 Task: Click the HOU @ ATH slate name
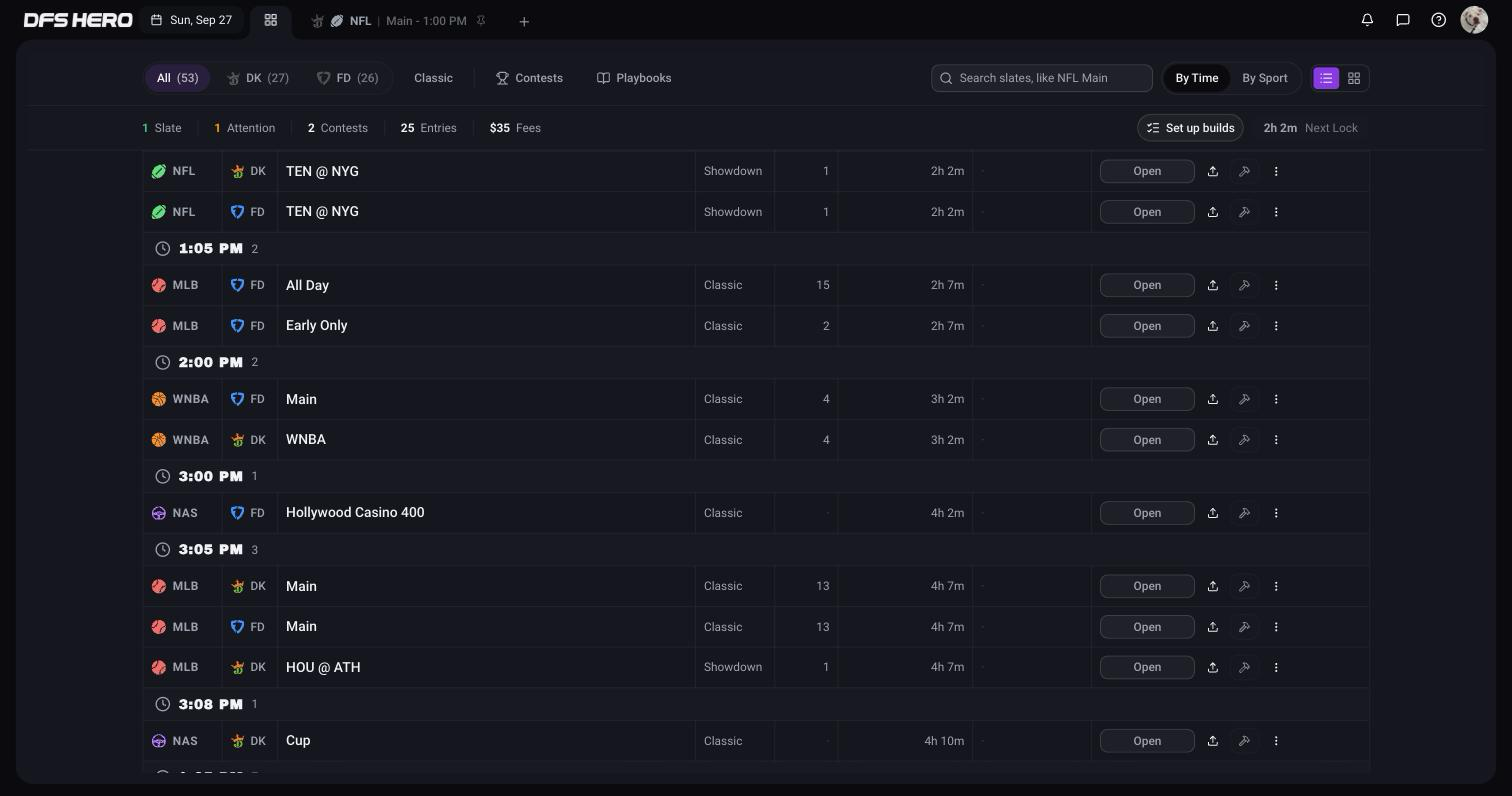click(x=323, y=667)
